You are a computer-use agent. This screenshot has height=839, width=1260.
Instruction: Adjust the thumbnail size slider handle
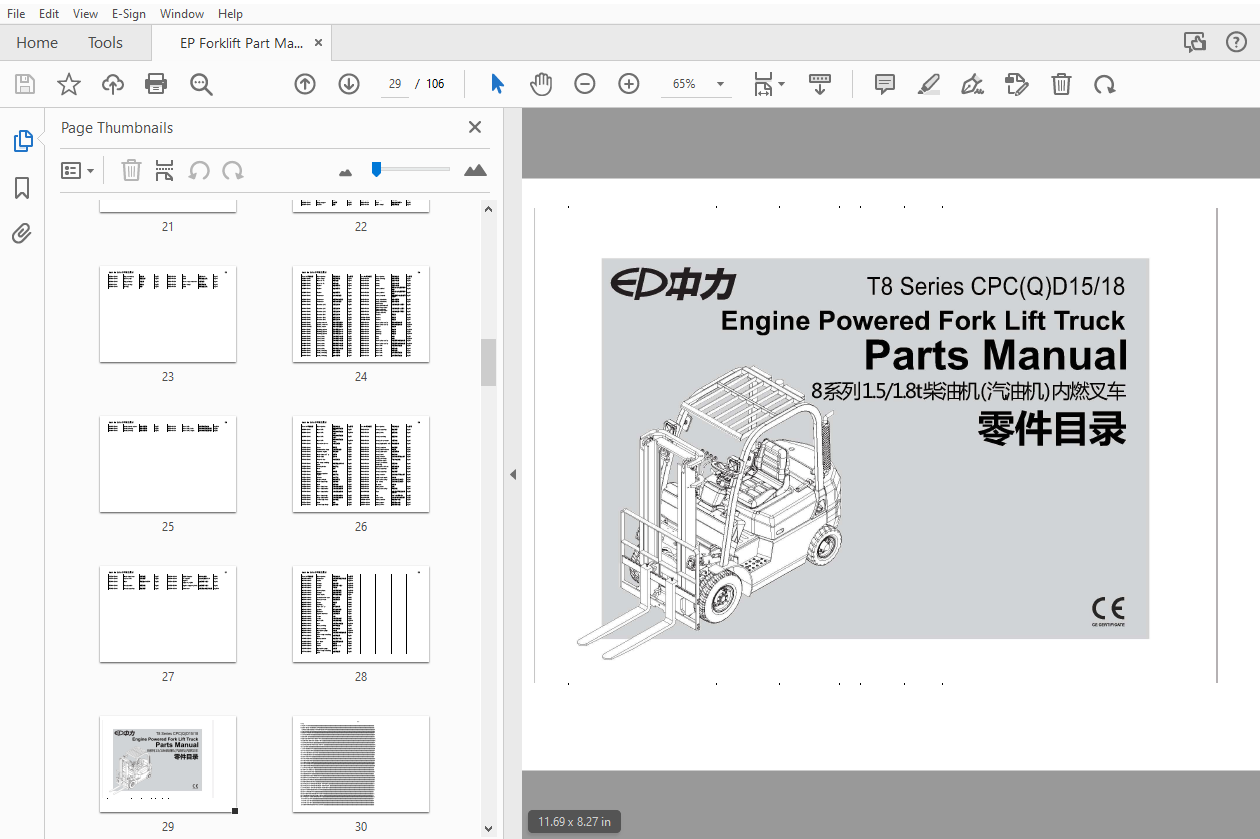point(376,170)
